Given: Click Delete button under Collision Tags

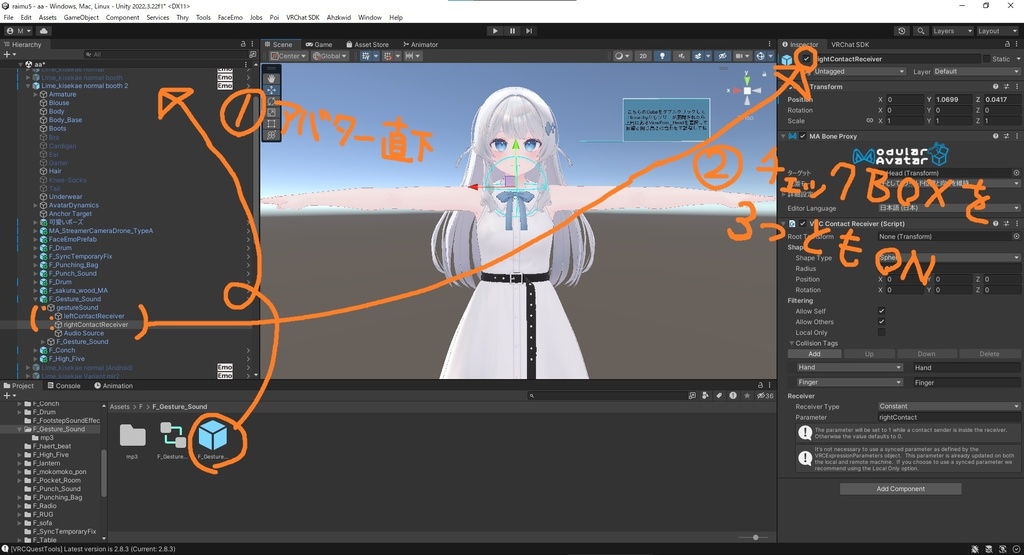Looking at the screenshot, I should pyautogui.click(x=989, y=354).
